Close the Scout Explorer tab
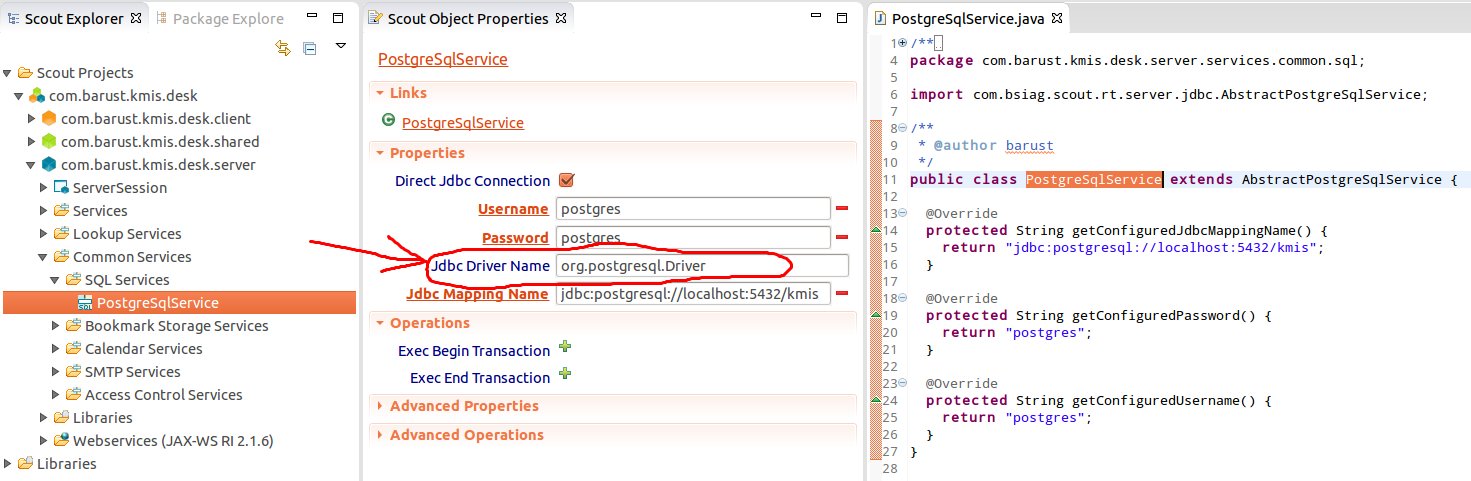 tap(138, 18)
